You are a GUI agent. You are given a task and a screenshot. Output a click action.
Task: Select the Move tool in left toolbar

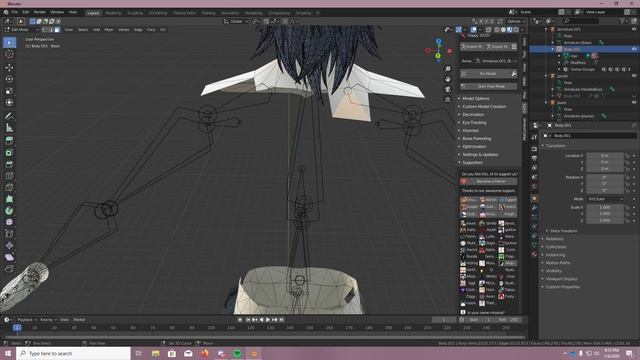[x=9, y=67]
